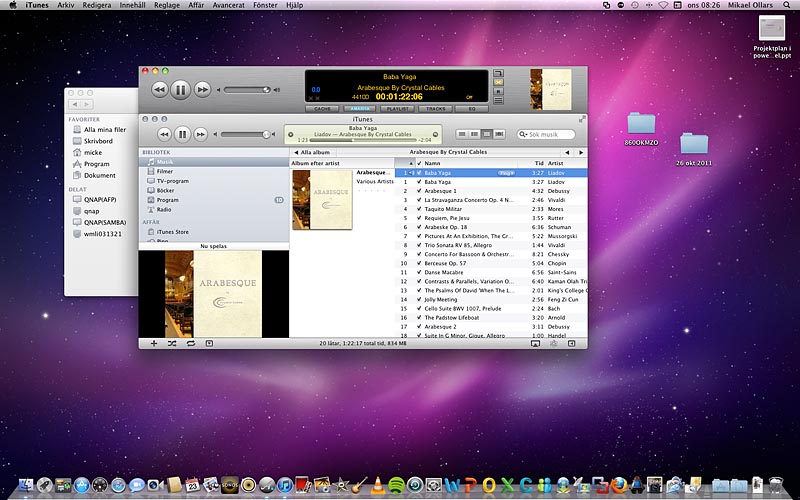The width and height of the screenshot is (800, 500).
Task: Click the Sök musik search field
Action: (x=546, y=134)
